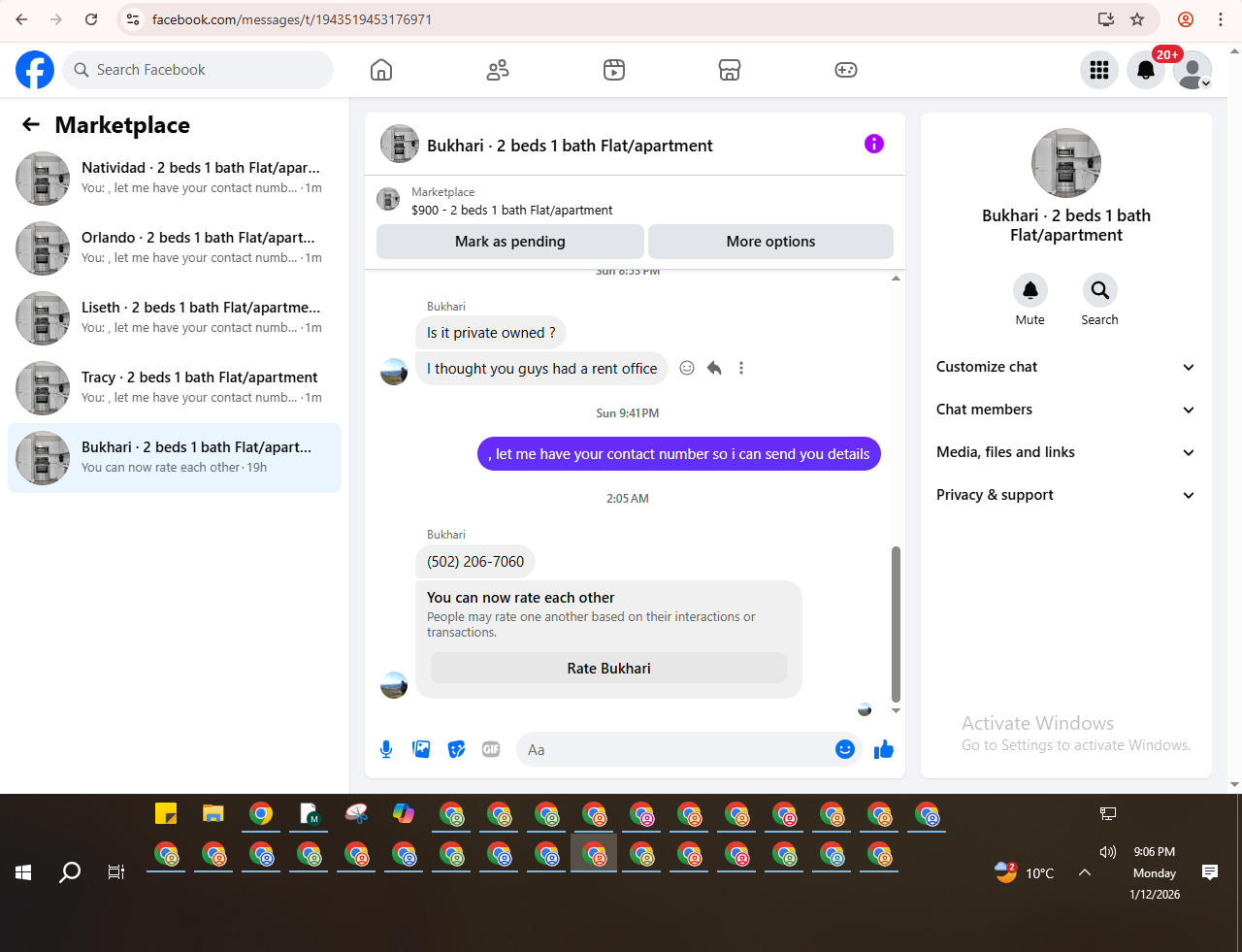This screenshot has width=1242, height=952.
Task: Record a voice clip with microphone icon
Action: 386,749
